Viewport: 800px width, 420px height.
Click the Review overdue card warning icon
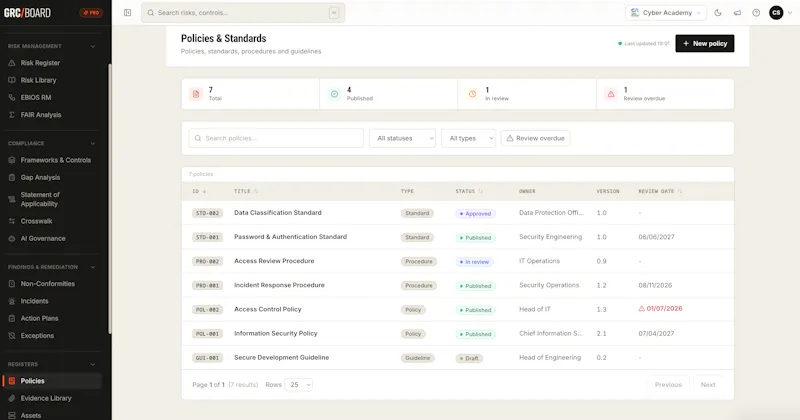click(x=611, y=94)
